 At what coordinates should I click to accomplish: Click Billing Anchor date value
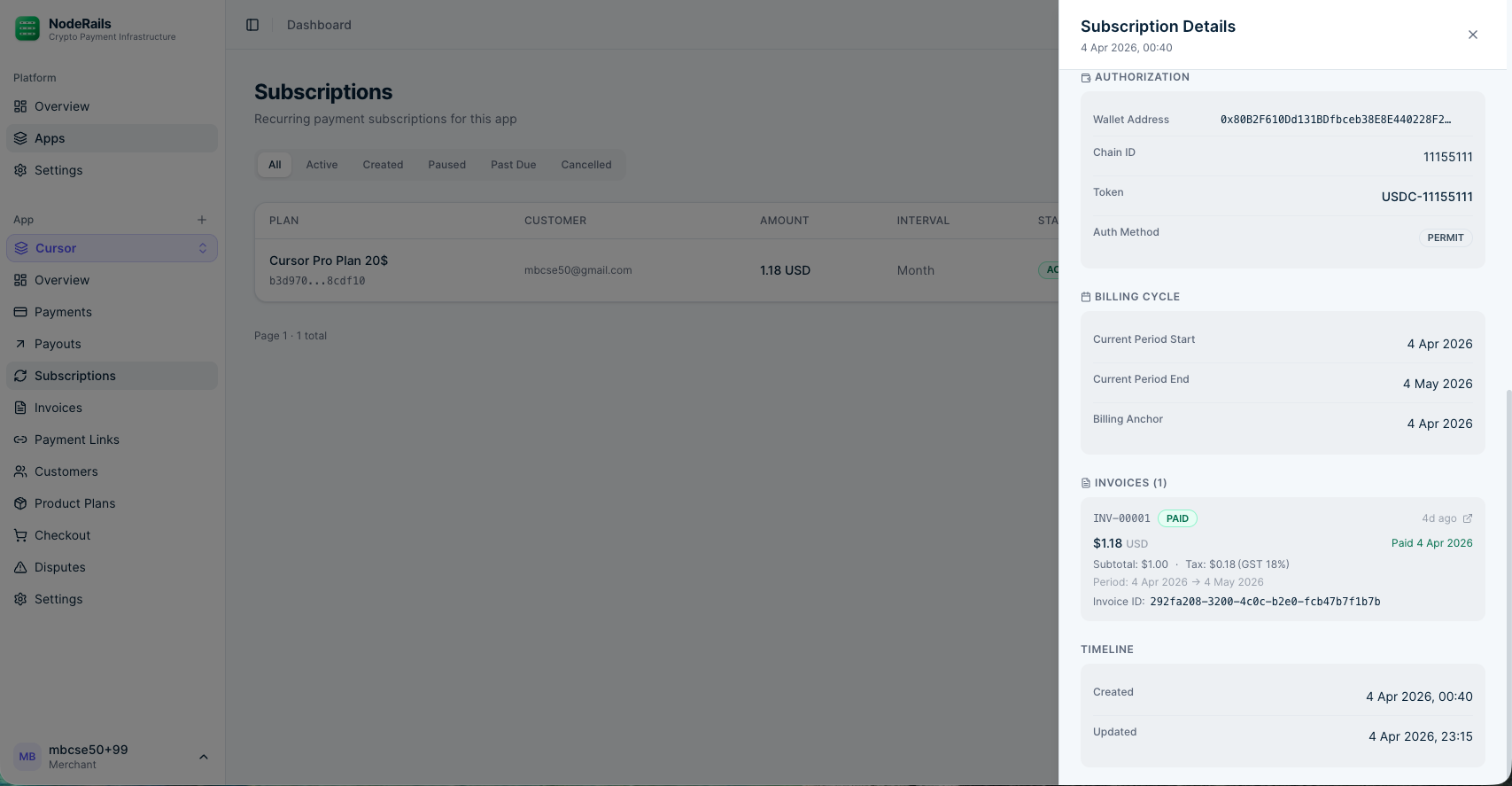(1439, 424)
